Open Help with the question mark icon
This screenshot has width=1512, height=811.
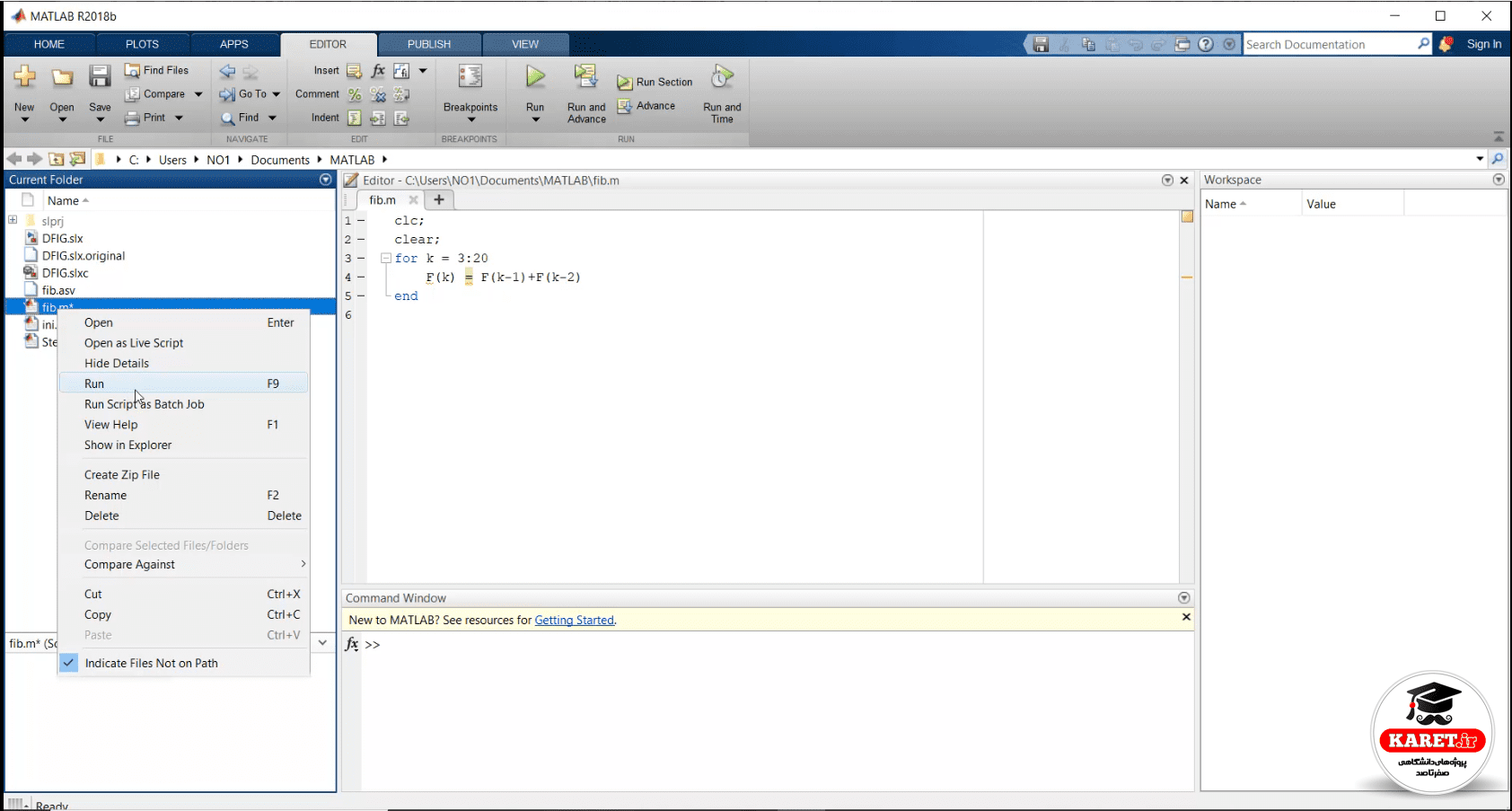[x=1206, y=44]
